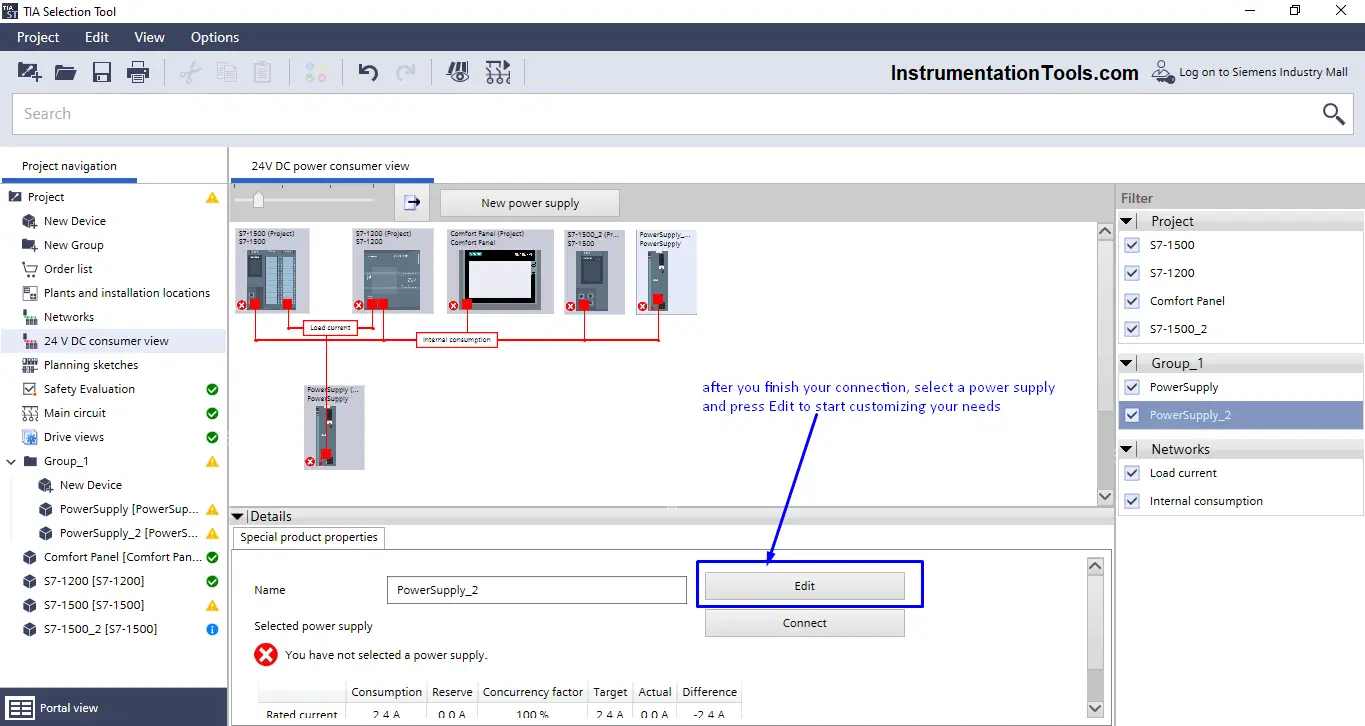Viewport: 1365px width, 726px height.
Task: Select the S7-1200 device thumbnail
Action: pyautogui.click(x=393, y=271)
